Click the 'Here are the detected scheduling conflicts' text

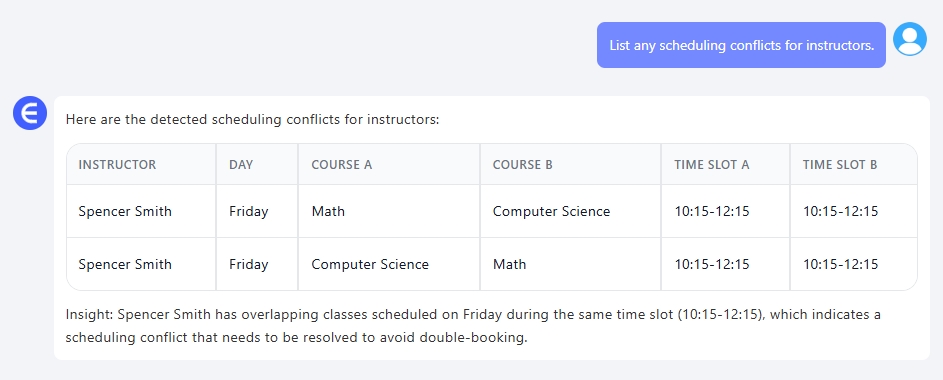[x=253, y=120]
